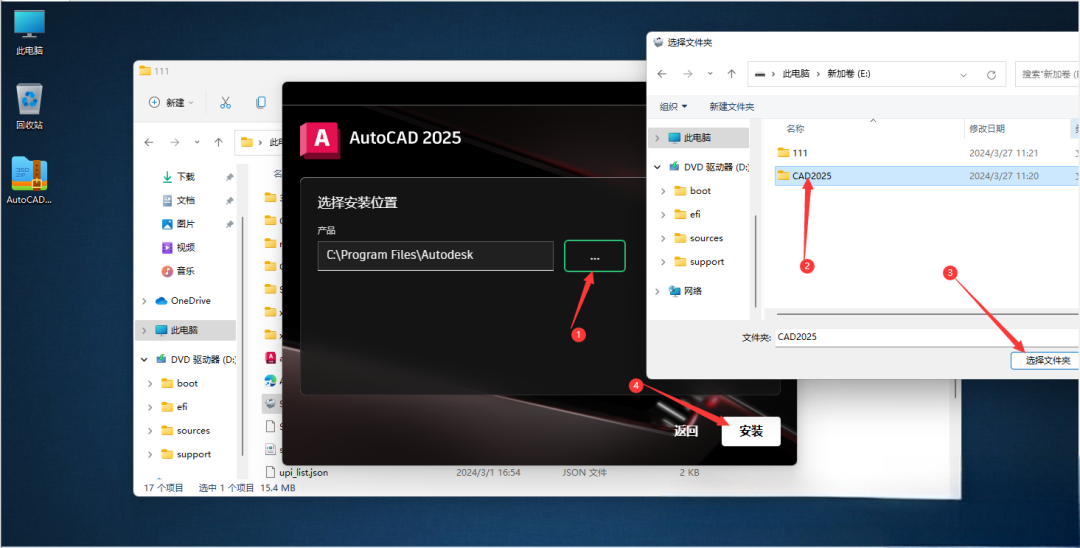Go forward in Explorer 111 window
Image resolution: width=1080 pixels, height=548 pixels.
click(174, 143)
